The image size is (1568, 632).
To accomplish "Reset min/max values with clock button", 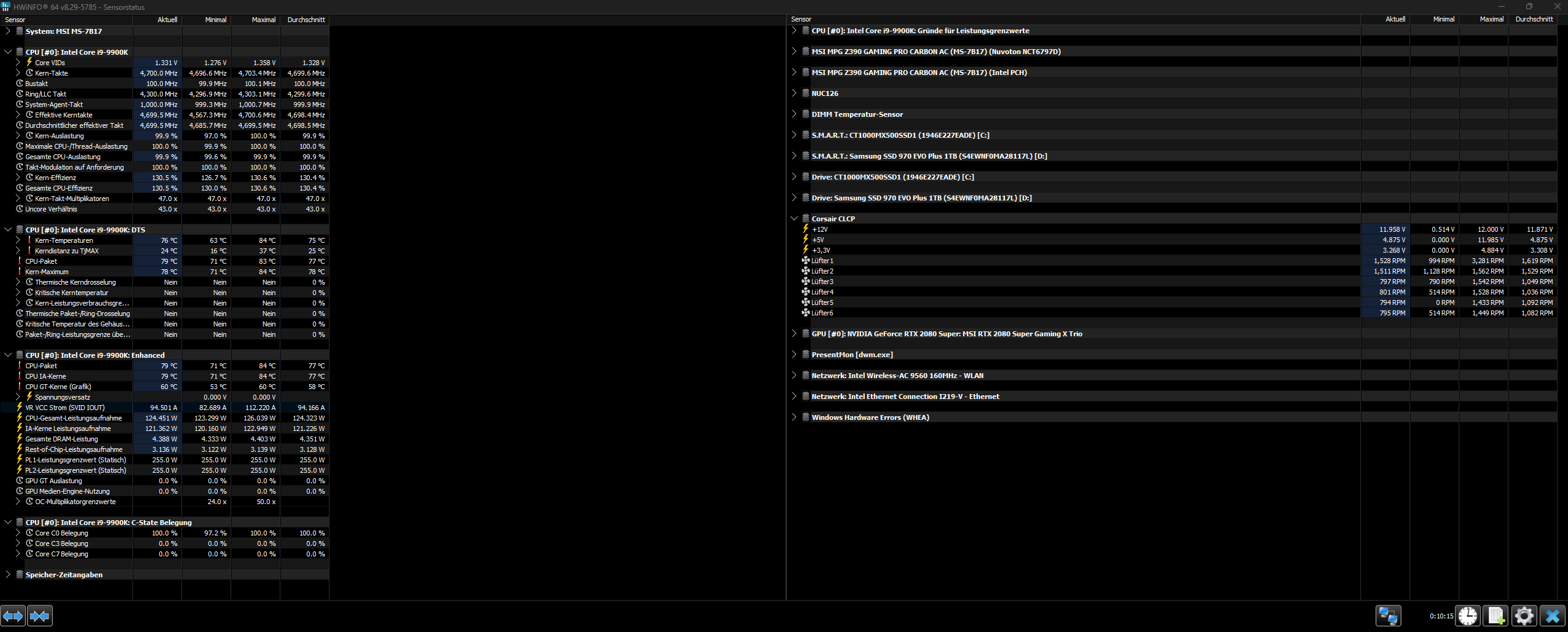I will click(x=1468, y=615).
